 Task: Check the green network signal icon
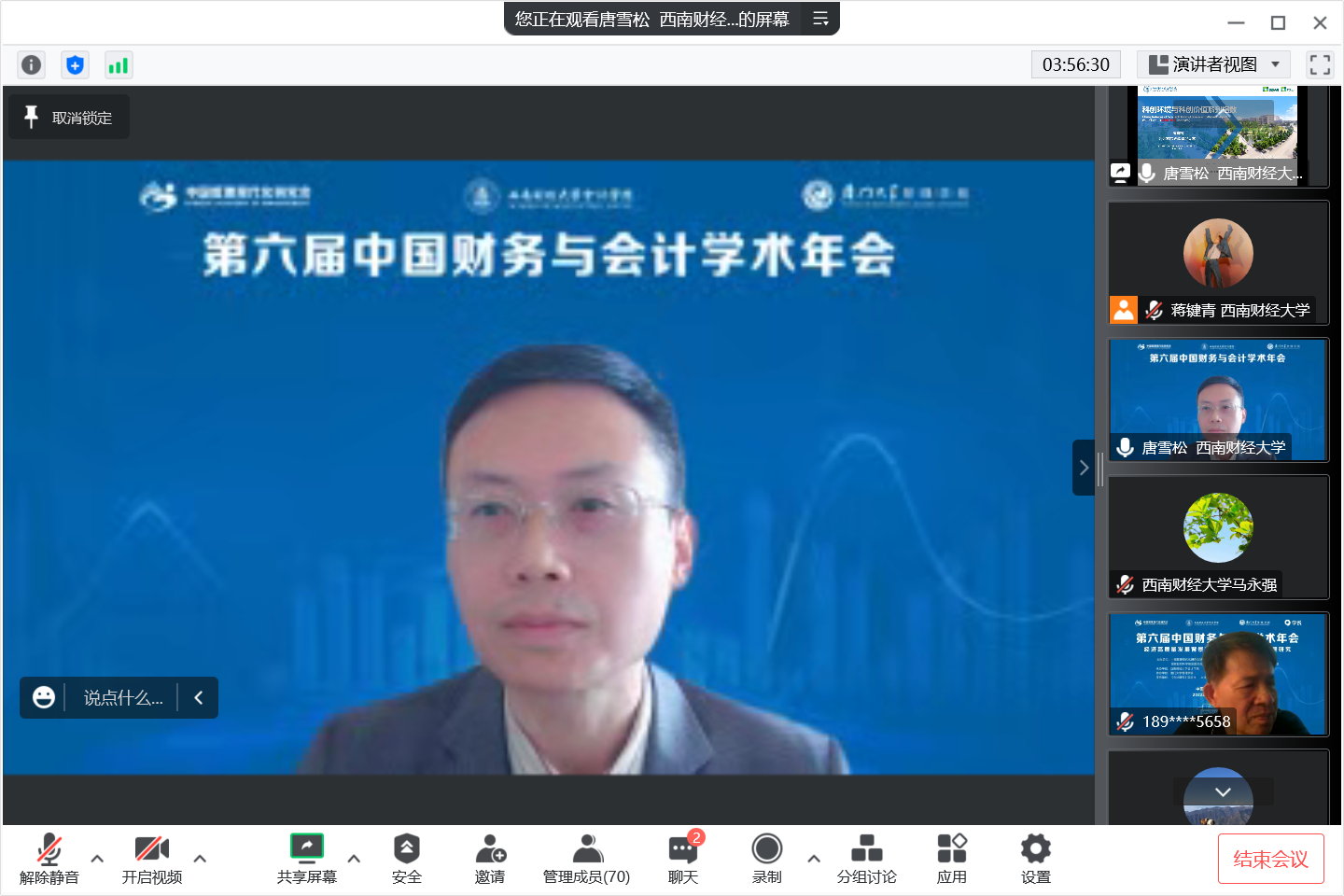[x=119, y=64]
